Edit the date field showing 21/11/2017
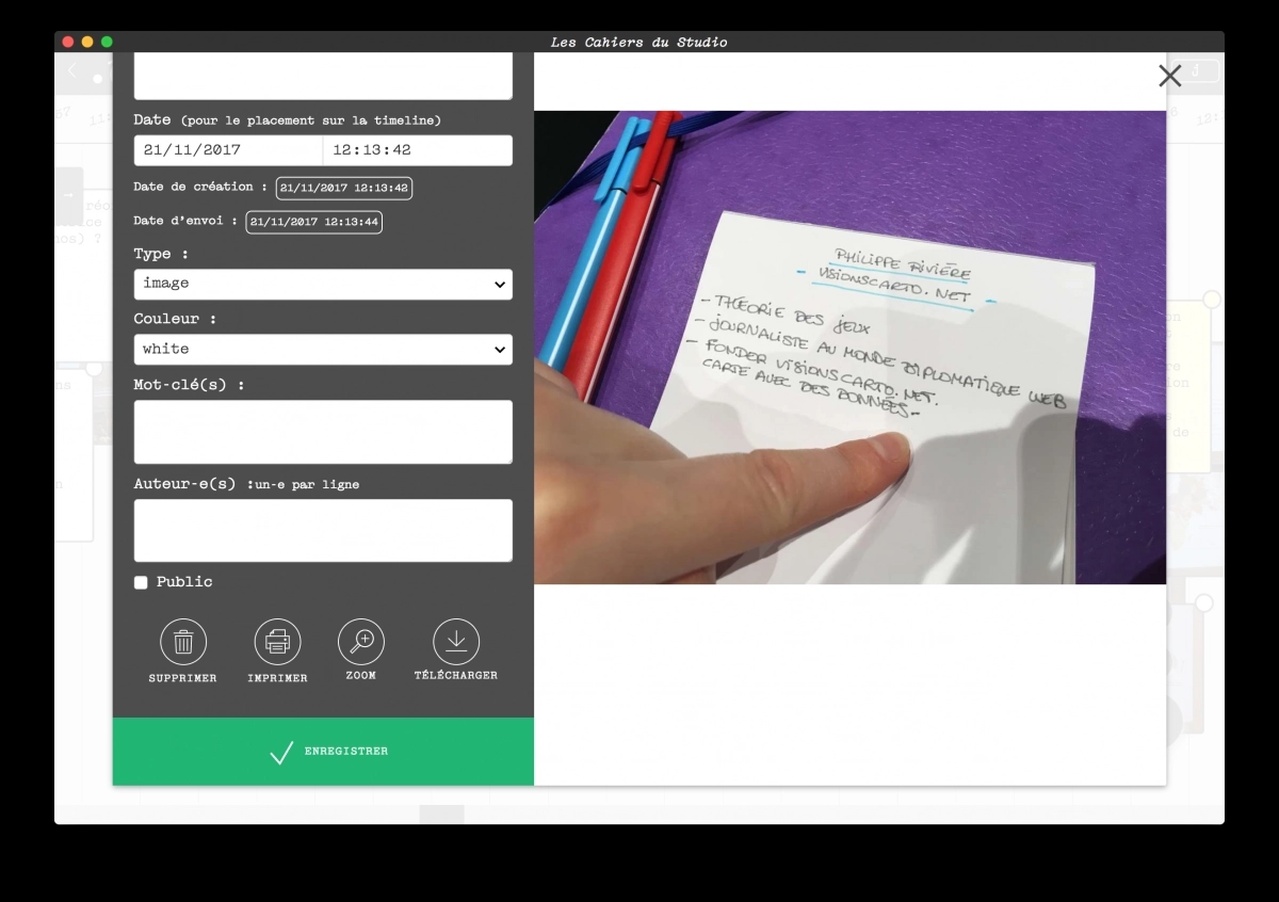Viewport: 1279px width, 902px height. point(227,150)
